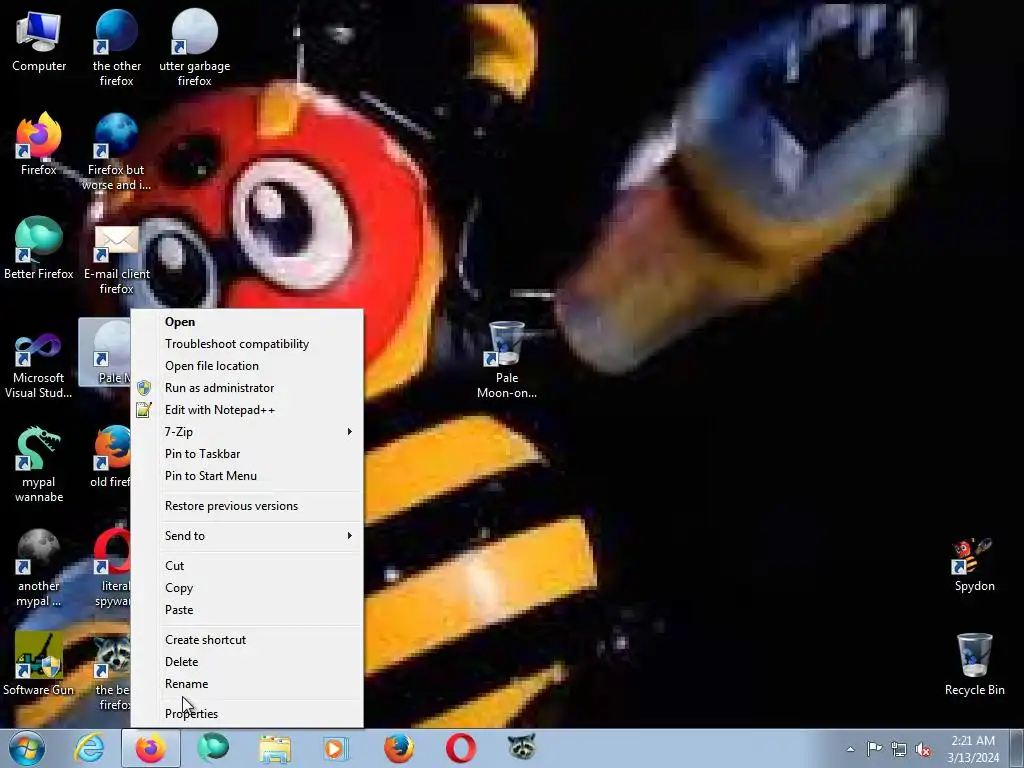Open the green globe taskbar icon
The width and height of the screenshot is (1024, 768).
[213, 748]
